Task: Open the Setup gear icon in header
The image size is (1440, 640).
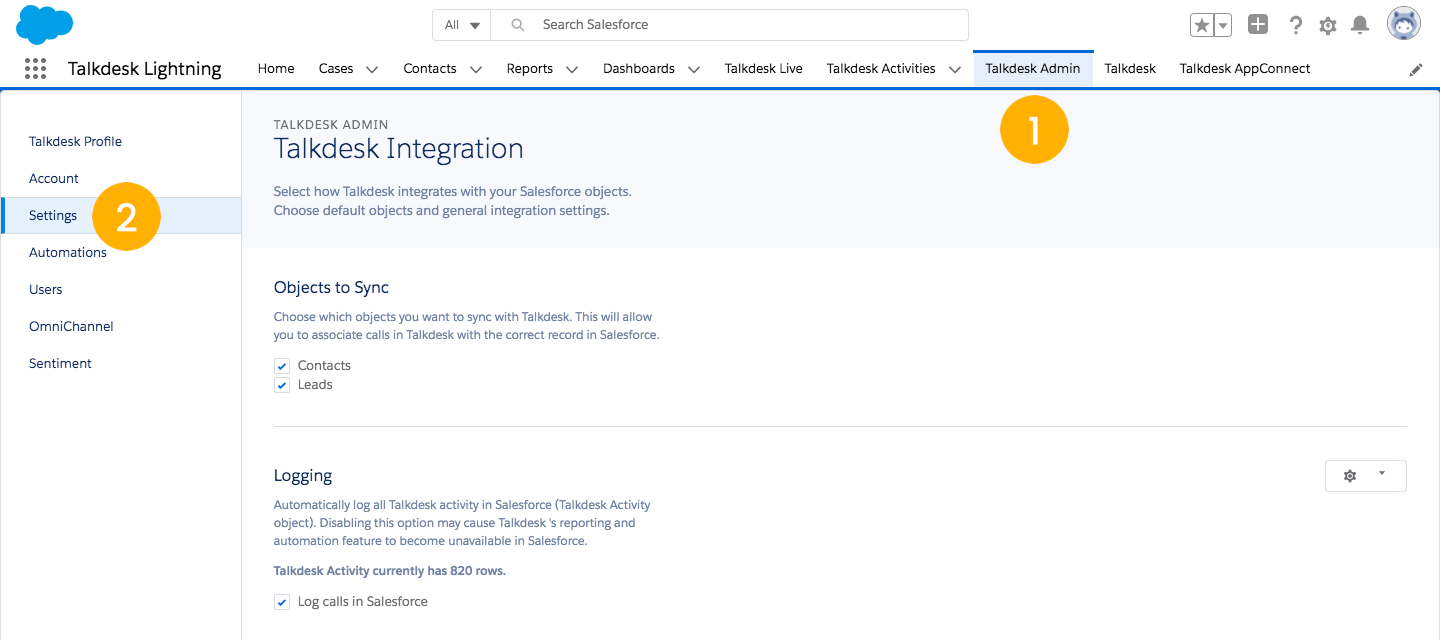Action: [1327, 26]
